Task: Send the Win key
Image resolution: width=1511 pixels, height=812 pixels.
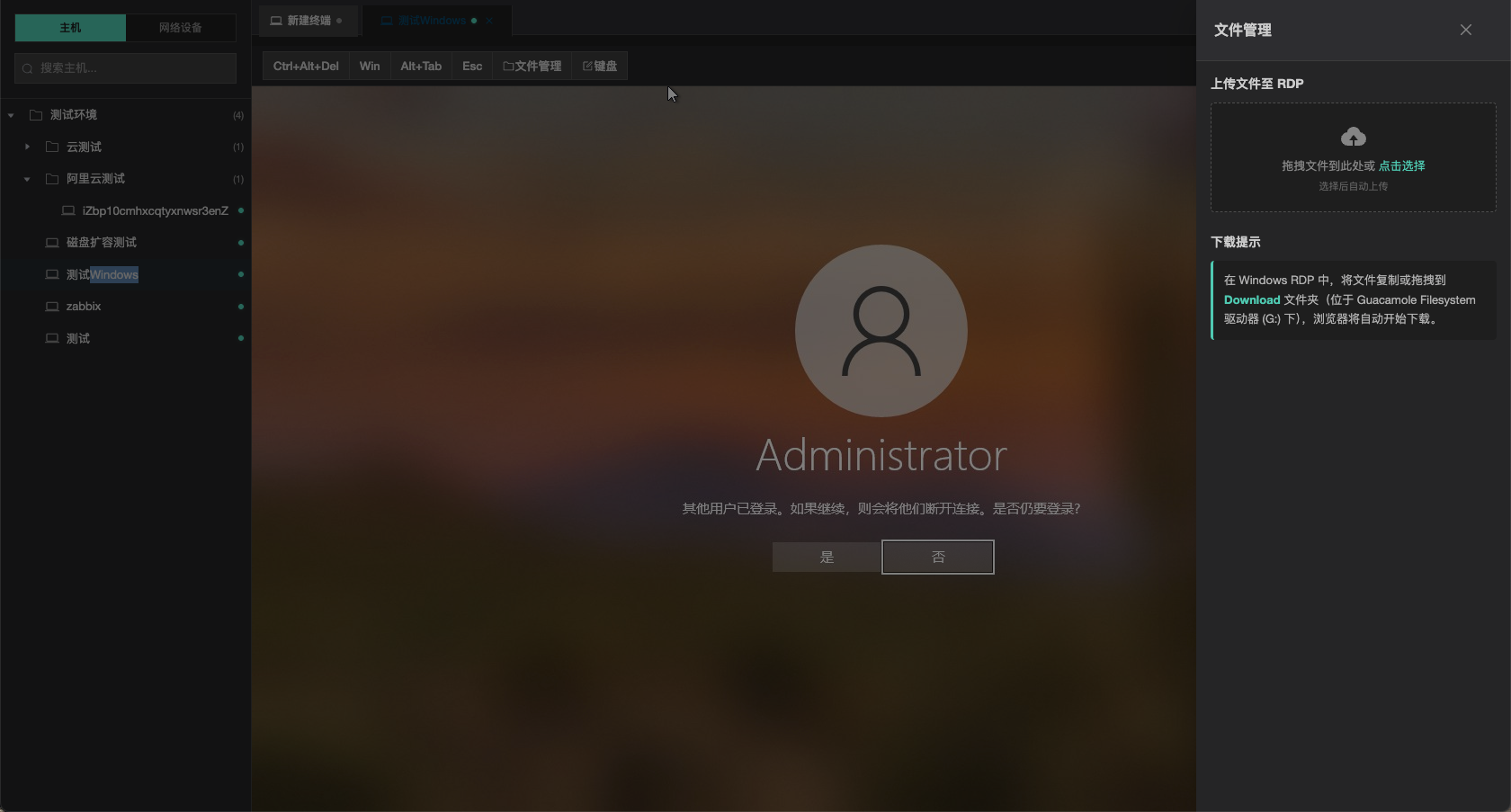Action: coord(370,66)
